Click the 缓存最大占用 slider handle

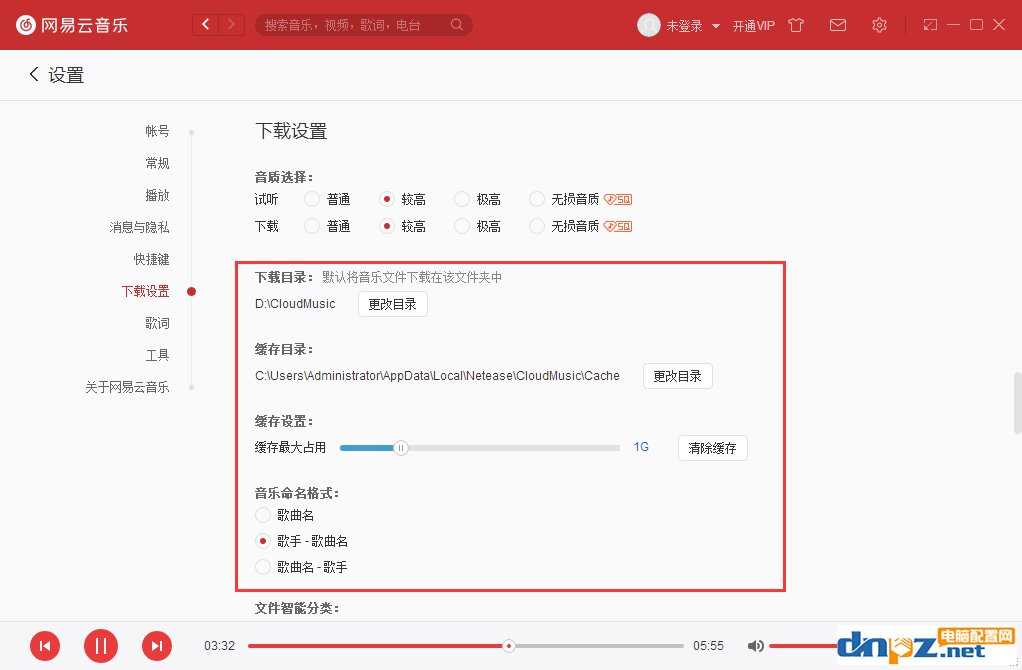(401, 448)
